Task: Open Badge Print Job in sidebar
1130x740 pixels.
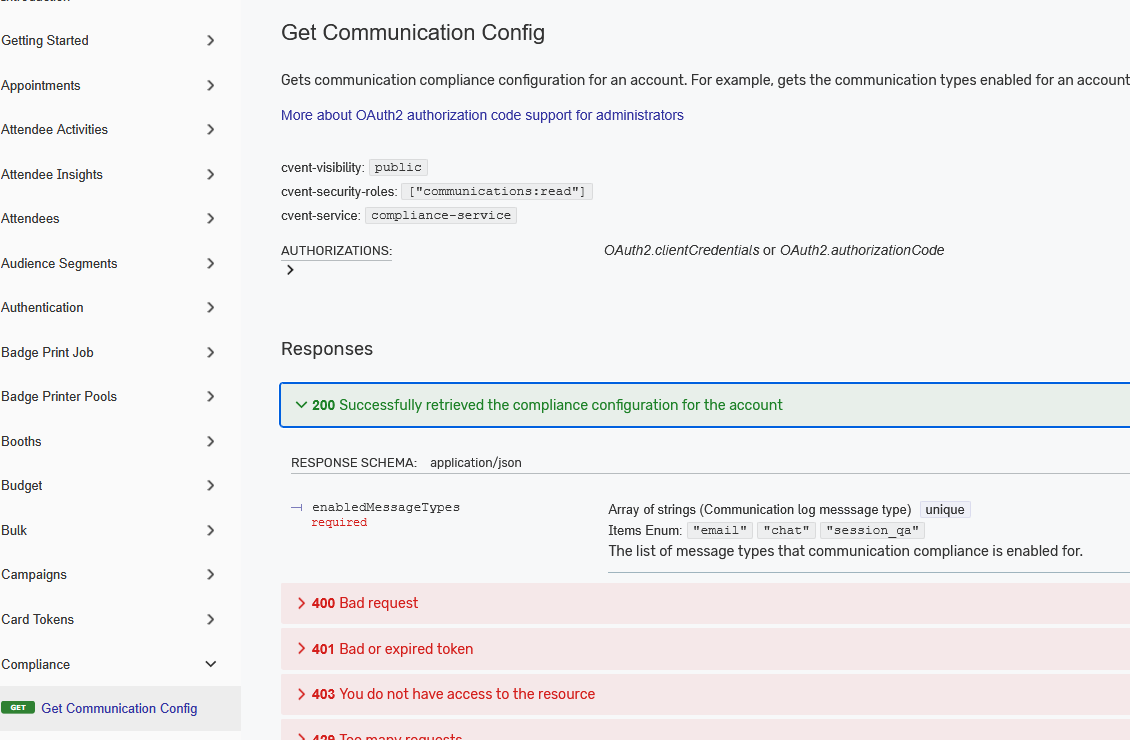Action: pos(47,352)
